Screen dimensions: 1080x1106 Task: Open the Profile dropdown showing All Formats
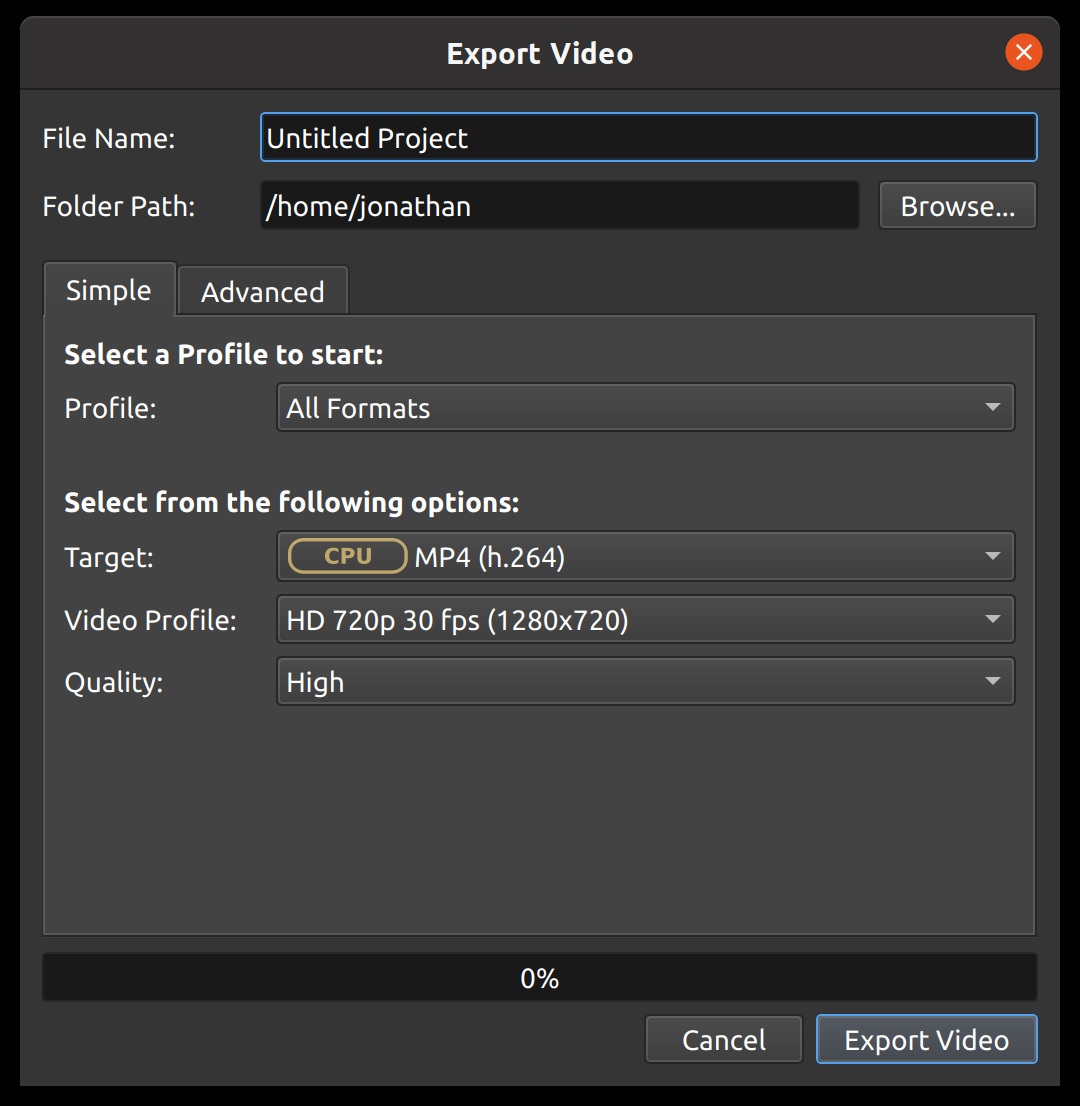(645, 407)
